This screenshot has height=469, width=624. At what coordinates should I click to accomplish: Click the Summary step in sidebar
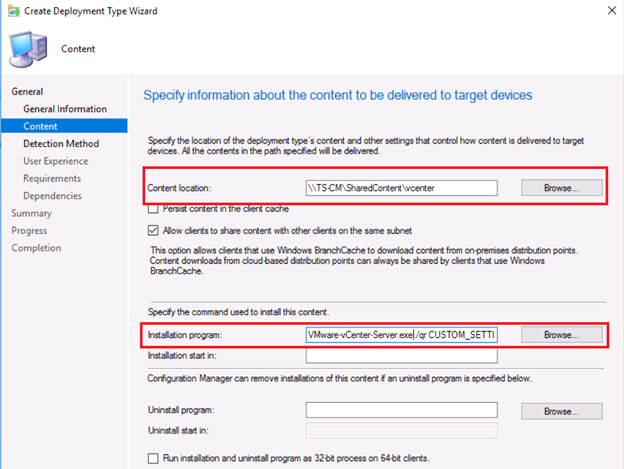(x=31, y=213)
